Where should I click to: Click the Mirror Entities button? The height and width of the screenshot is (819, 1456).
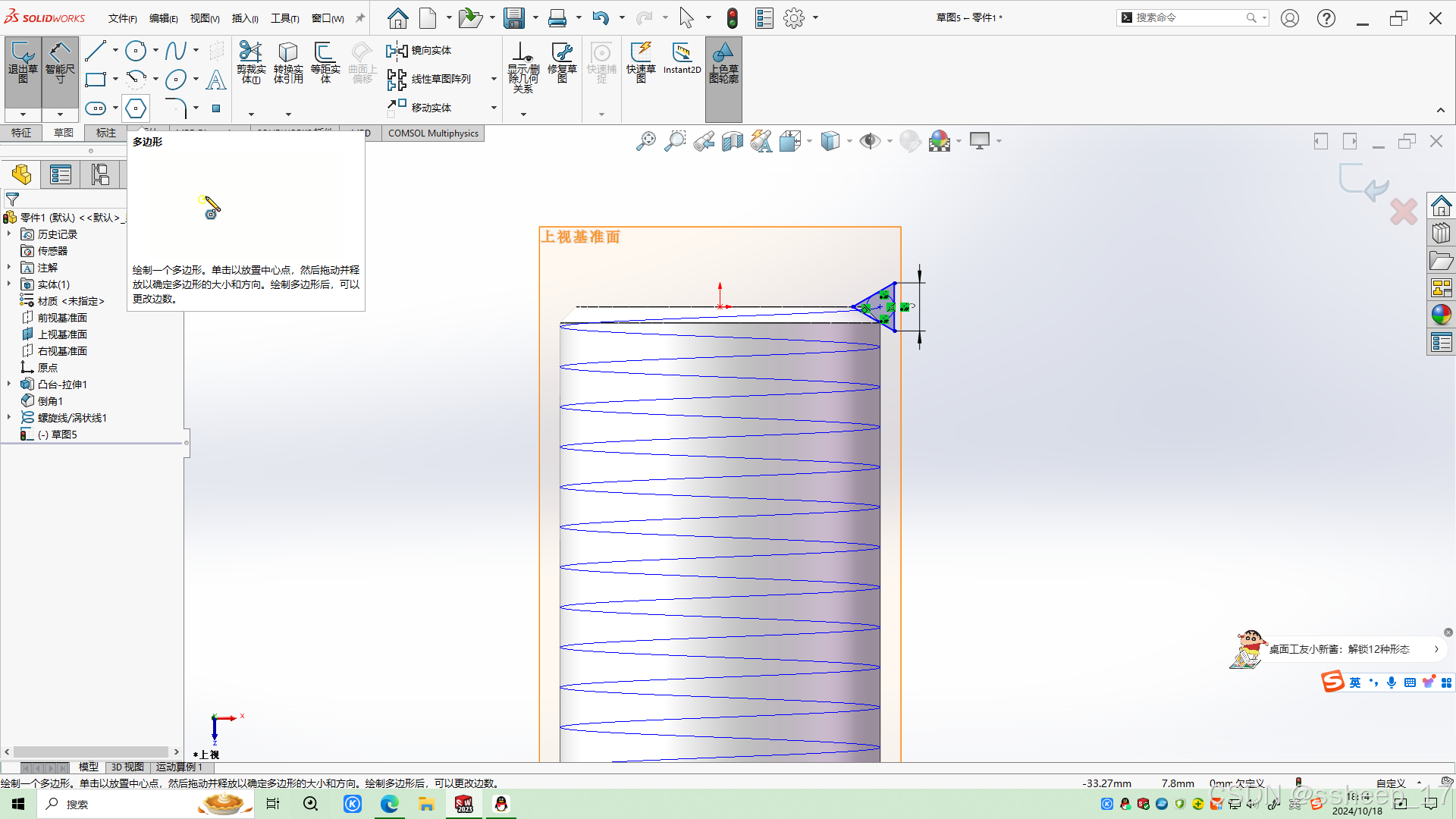419,51
